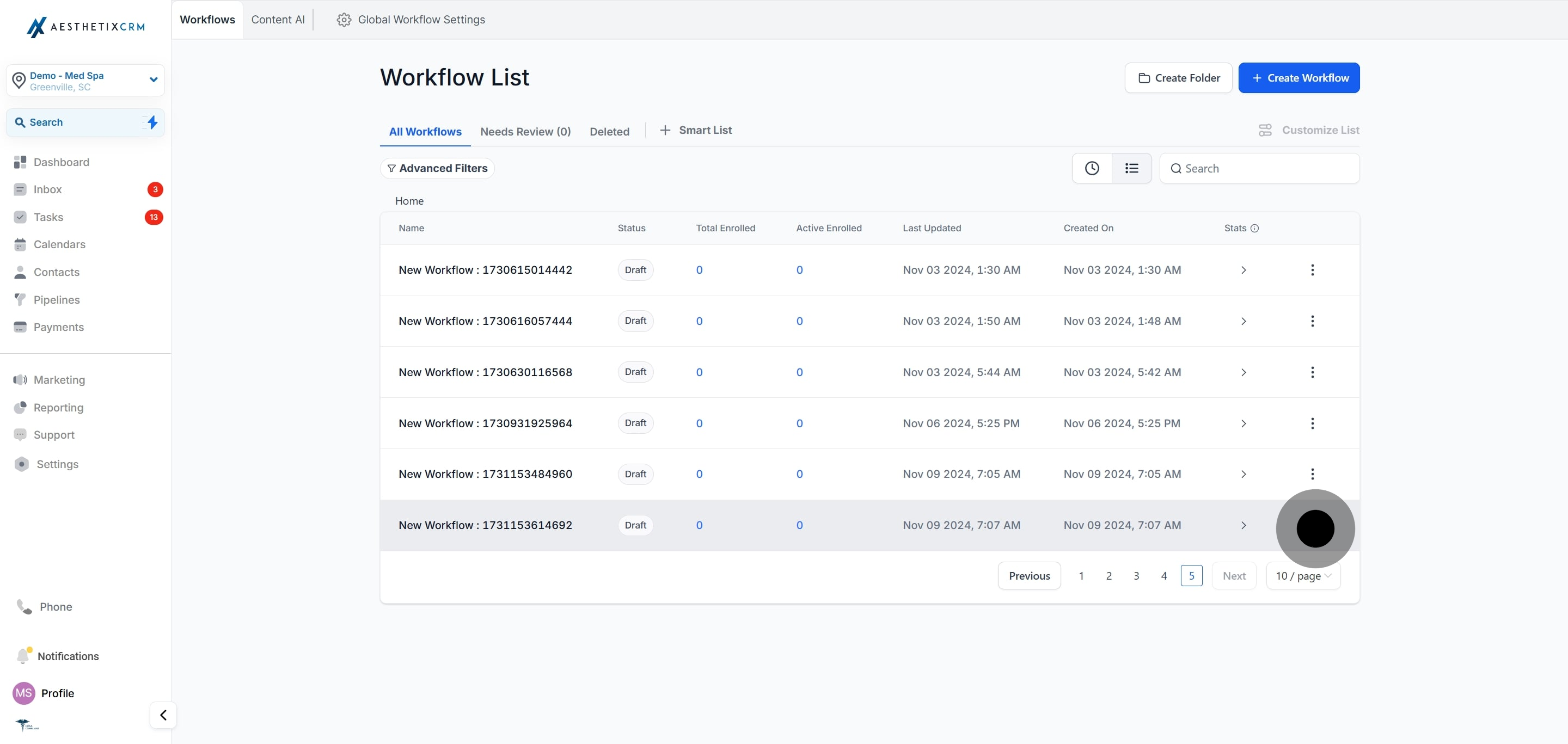Click the Stats info icon
1568x744 pixels.
[x=1254, y=228]
